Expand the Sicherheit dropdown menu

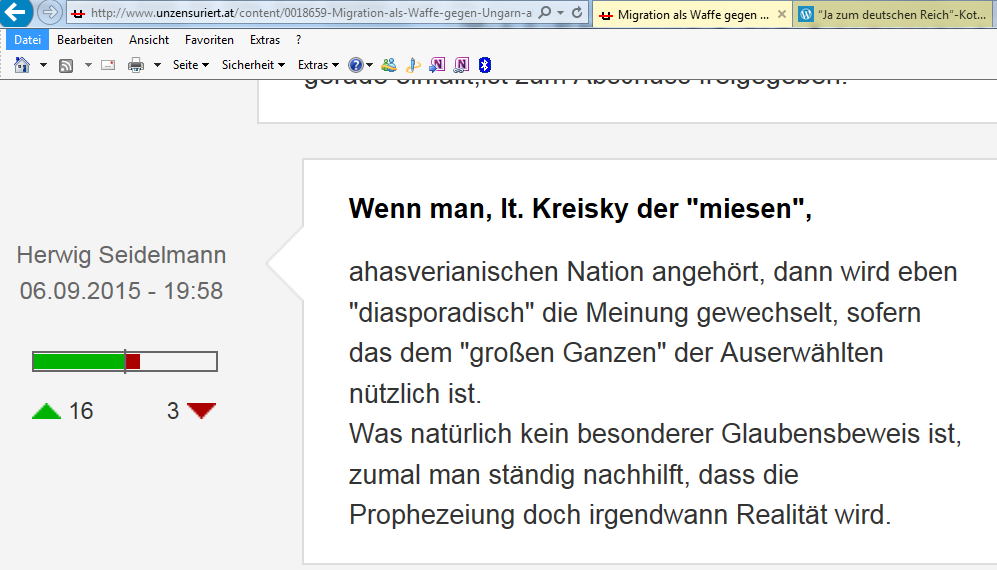(x=253, y=65)
